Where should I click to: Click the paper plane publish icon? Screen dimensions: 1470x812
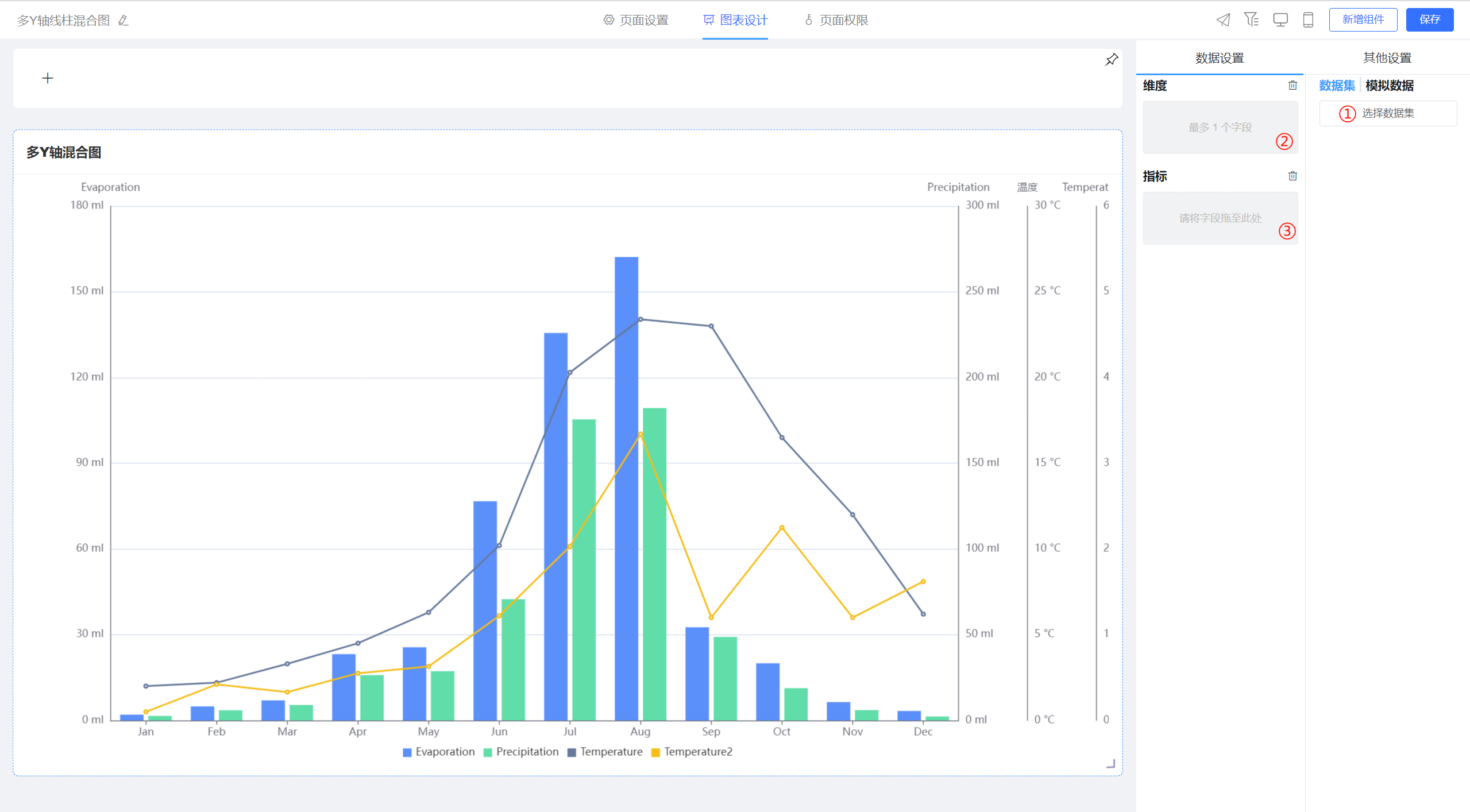(1223, 20)
